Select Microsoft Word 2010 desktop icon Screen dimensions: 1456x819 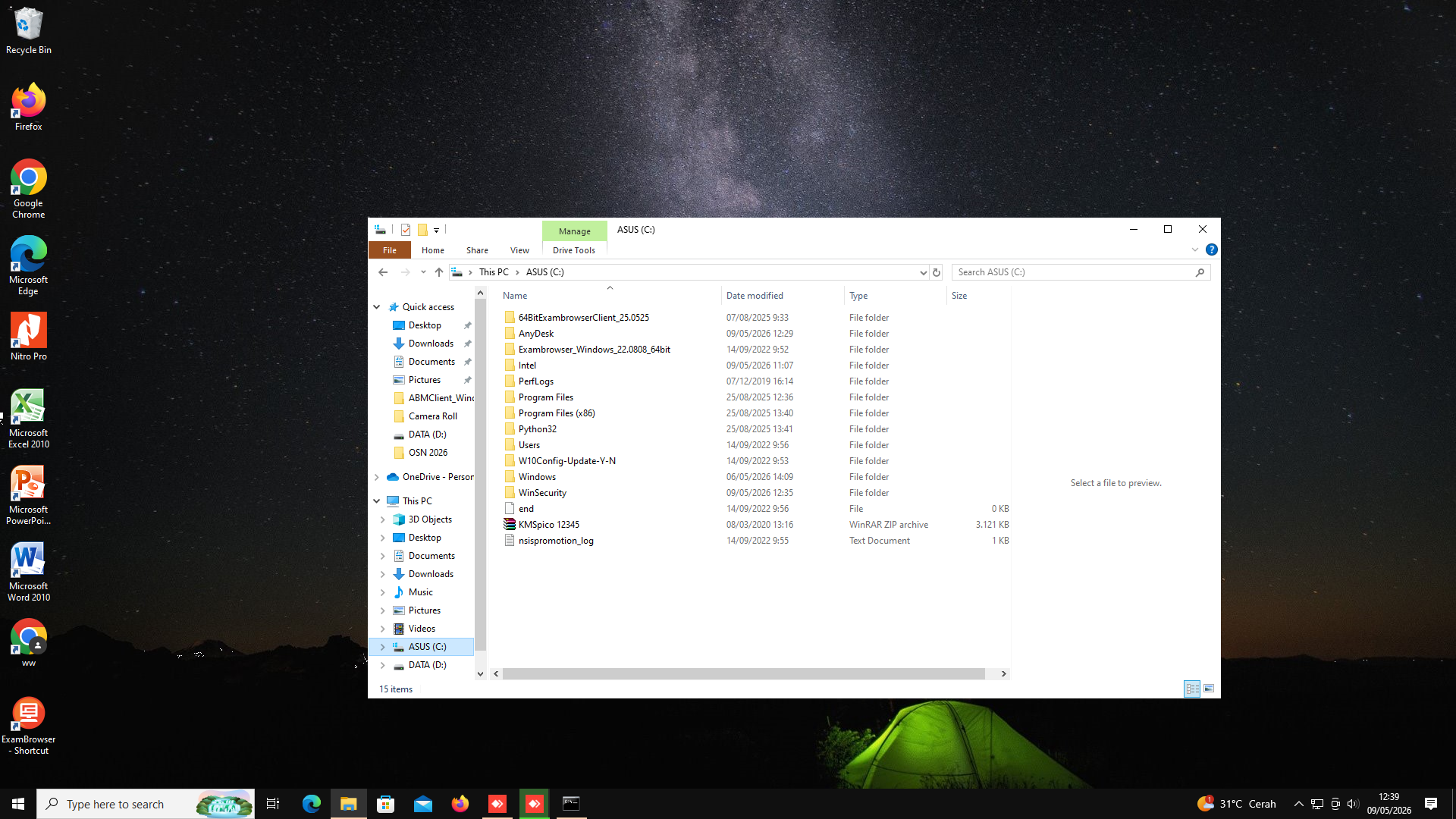tap(28, 572)
